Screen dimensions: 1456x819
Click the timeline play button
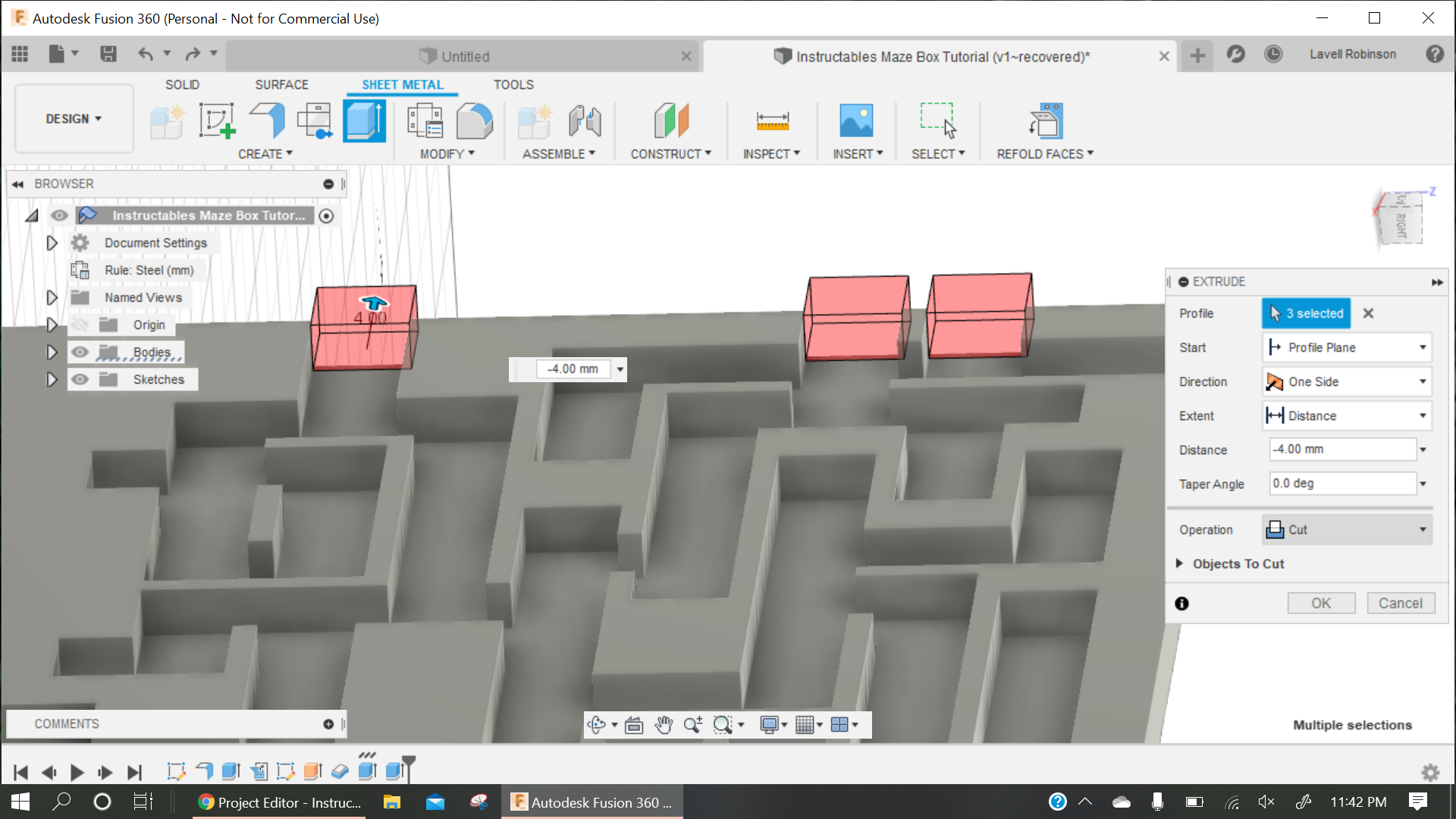77,773
